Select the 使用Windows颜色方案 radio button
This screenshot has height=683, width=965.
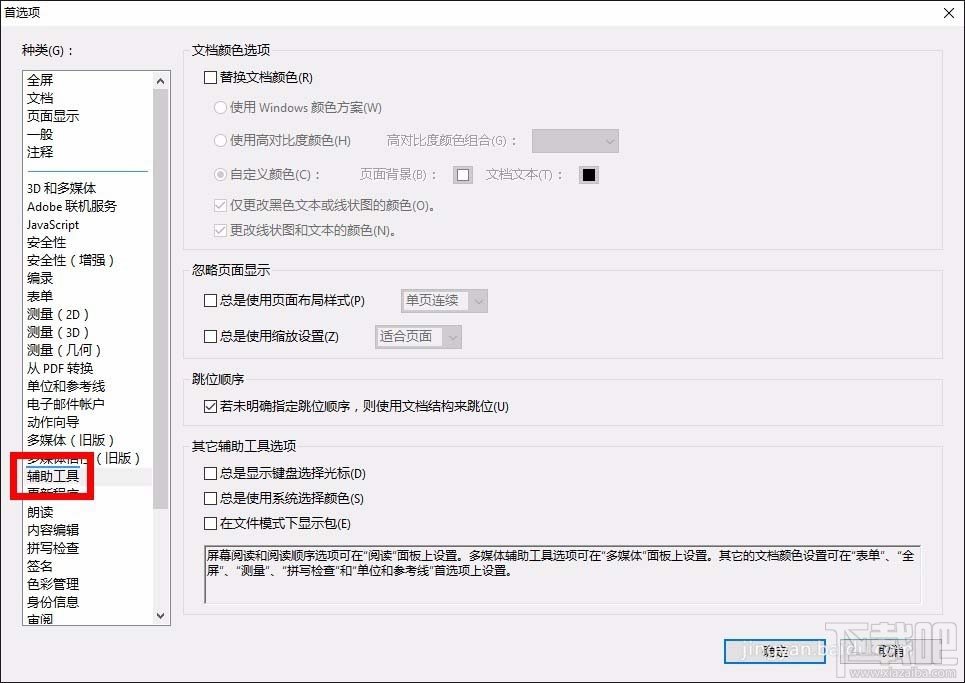220,107
